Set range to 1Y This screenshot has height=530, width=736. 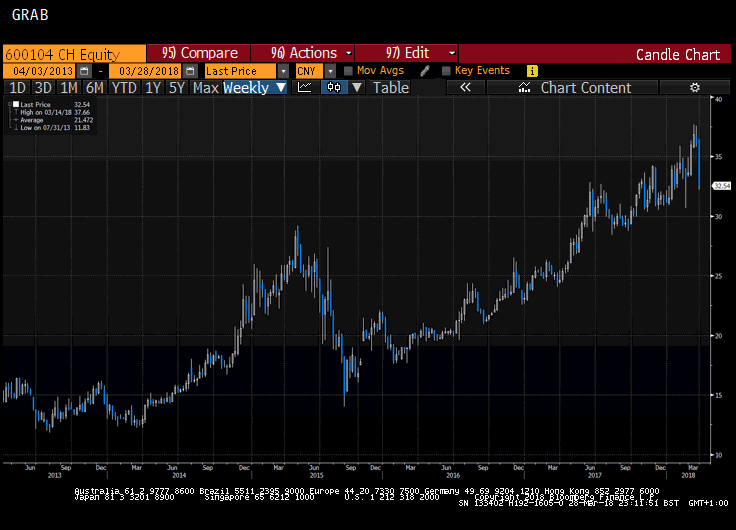tap(153, 87)
